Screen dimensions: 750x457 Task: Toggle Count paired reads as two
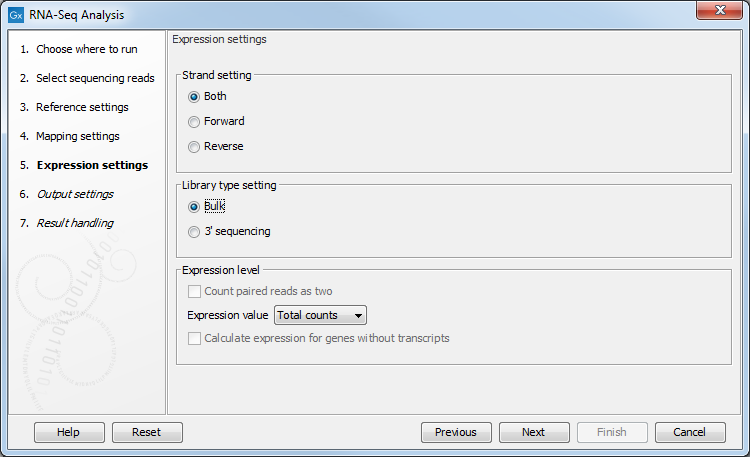[x=195, y=291]
